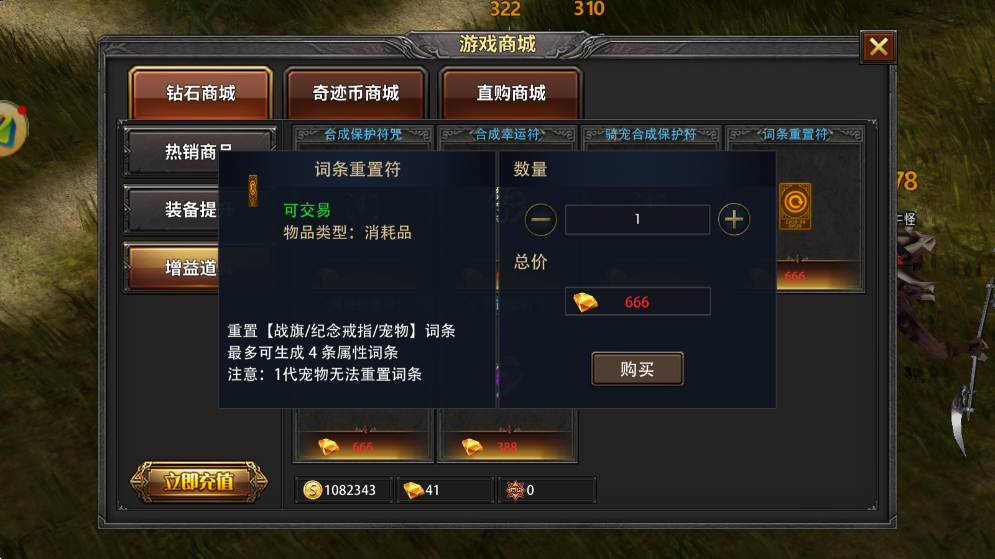Open the 立即充值 recharge button

199,482
